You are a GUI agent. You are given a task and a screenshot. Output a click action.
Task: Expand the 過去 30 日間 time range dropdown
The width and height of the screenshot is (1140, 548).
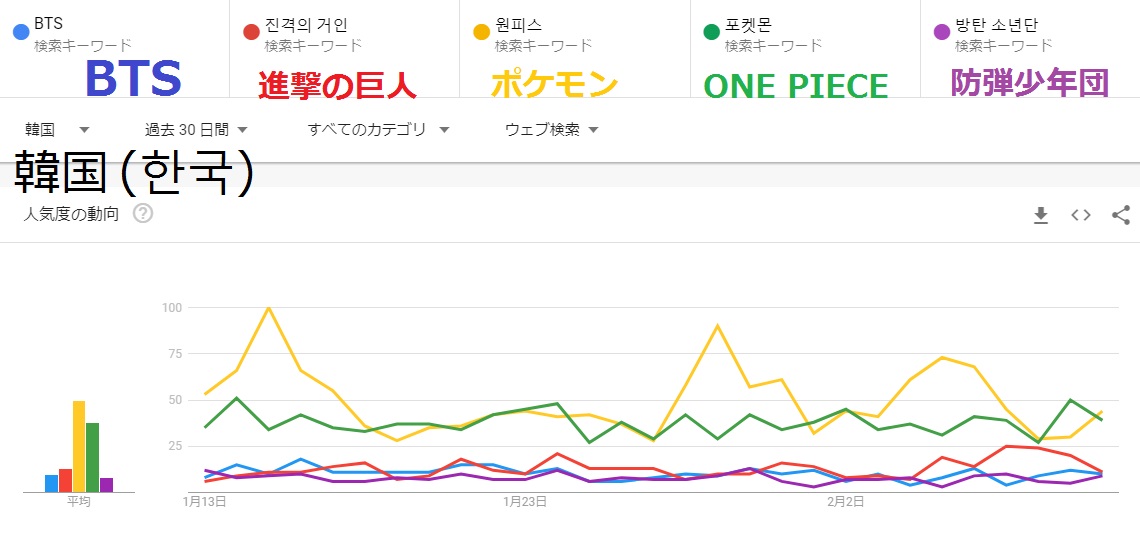(196, 129)
